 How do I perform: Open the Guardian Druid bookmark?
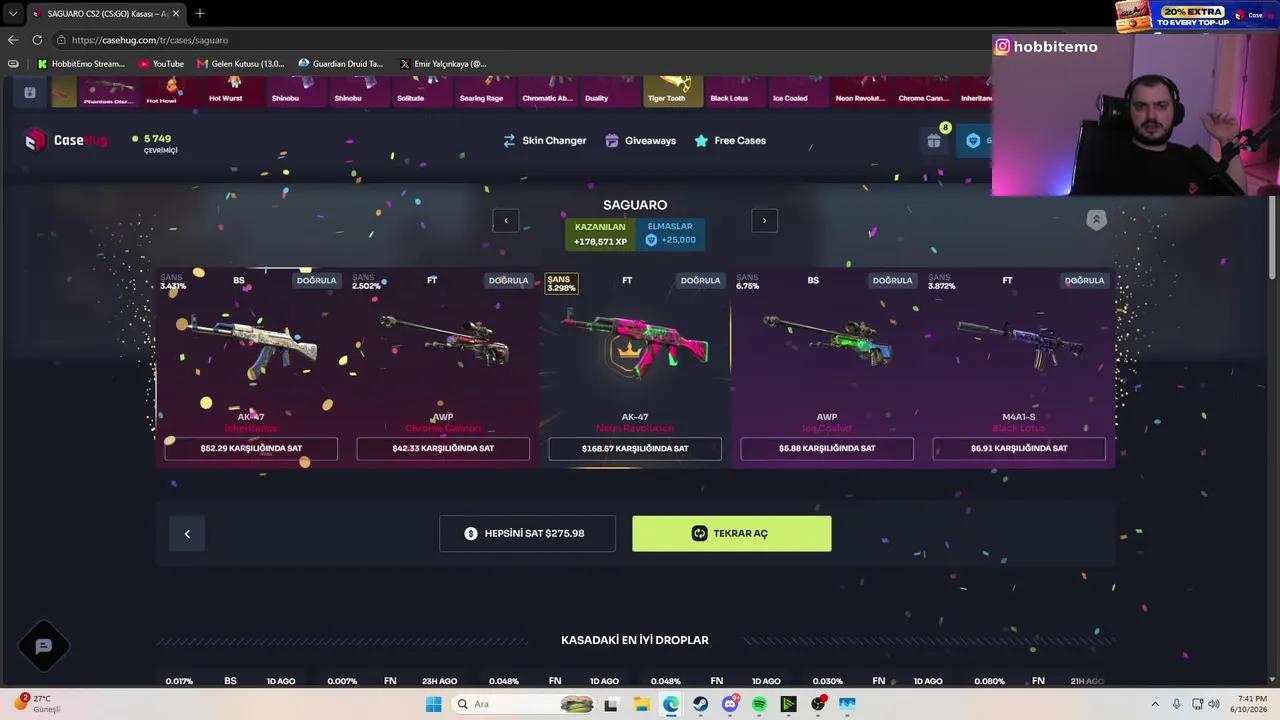[341, 64]
